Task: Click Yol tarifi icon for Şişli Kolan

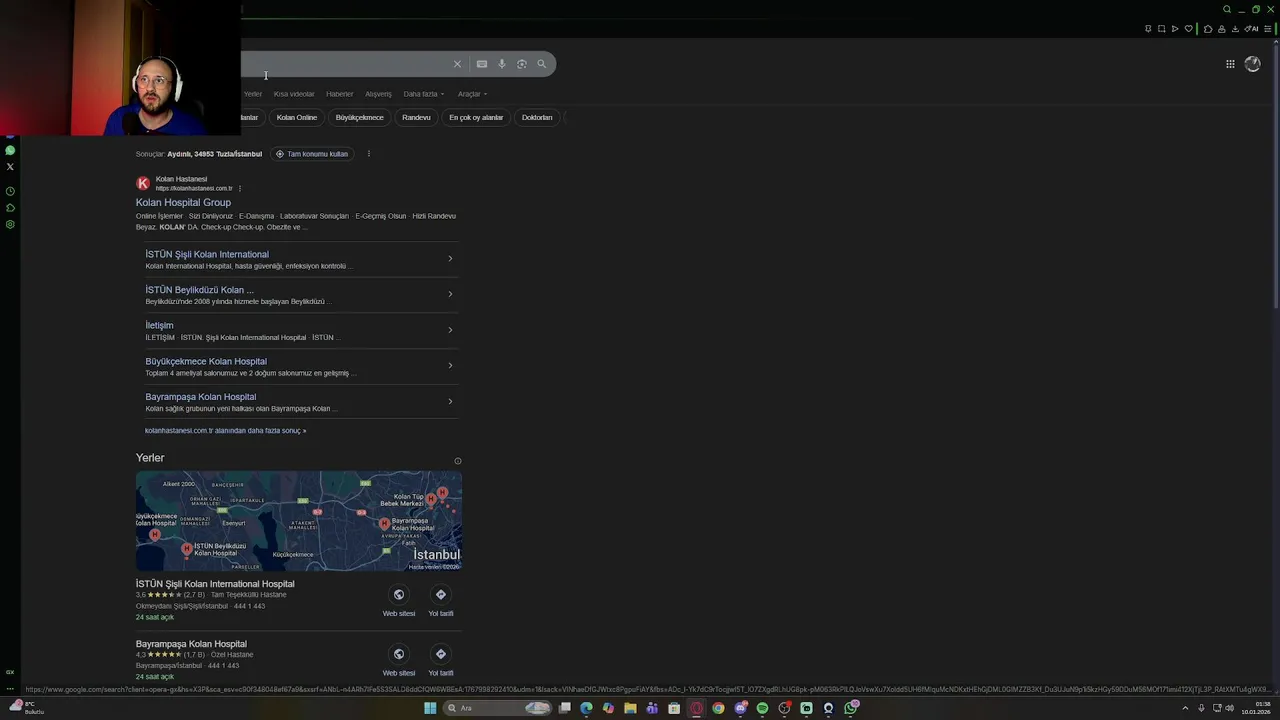Action: (441, 595)
